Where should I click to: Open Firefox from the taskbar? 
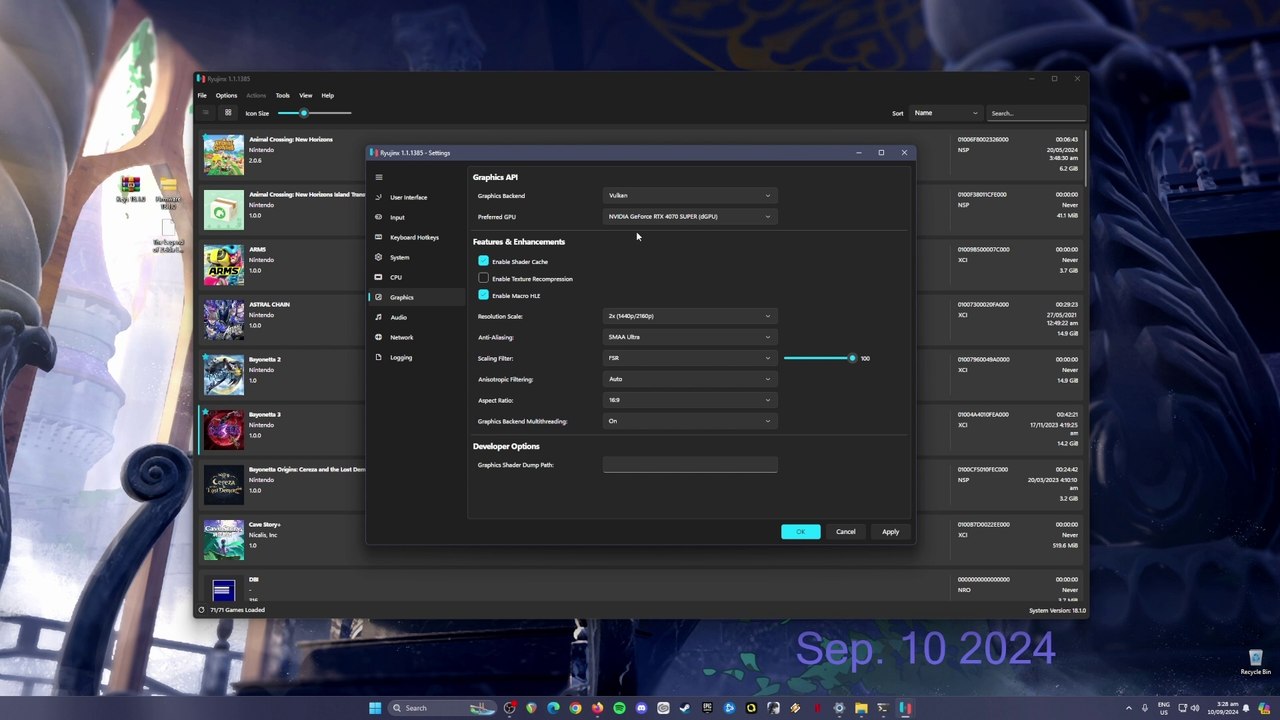pyautogui.click(x=597, y=708)
